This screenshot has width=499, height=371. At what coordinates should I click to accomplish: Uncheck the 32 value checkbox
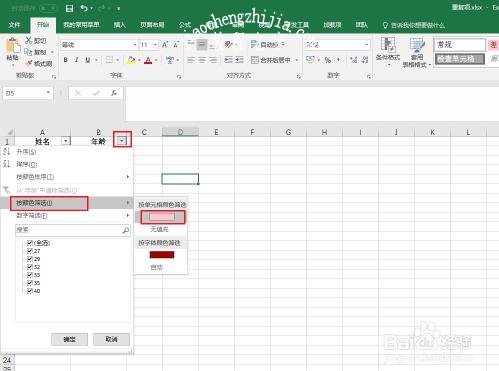(30, 267)
